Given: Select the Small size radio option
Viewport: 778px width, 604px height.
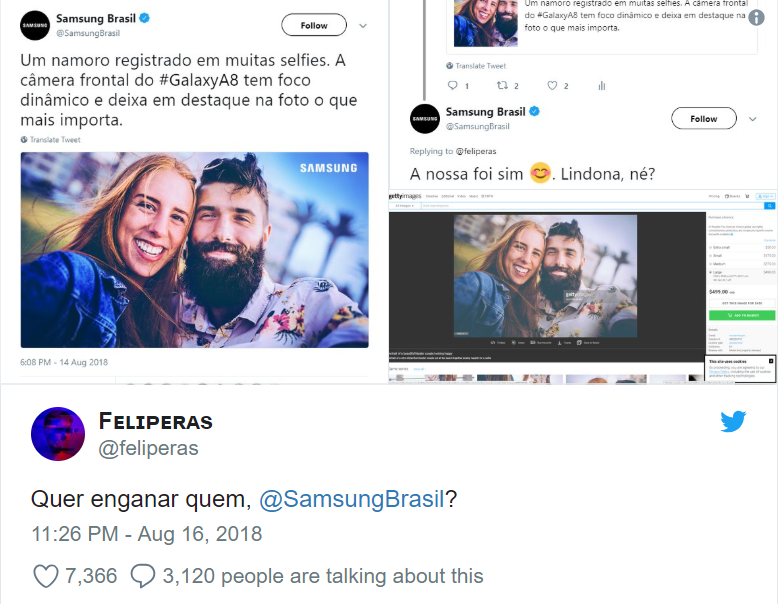Looking at the screenshot, I should click(709, 256).
